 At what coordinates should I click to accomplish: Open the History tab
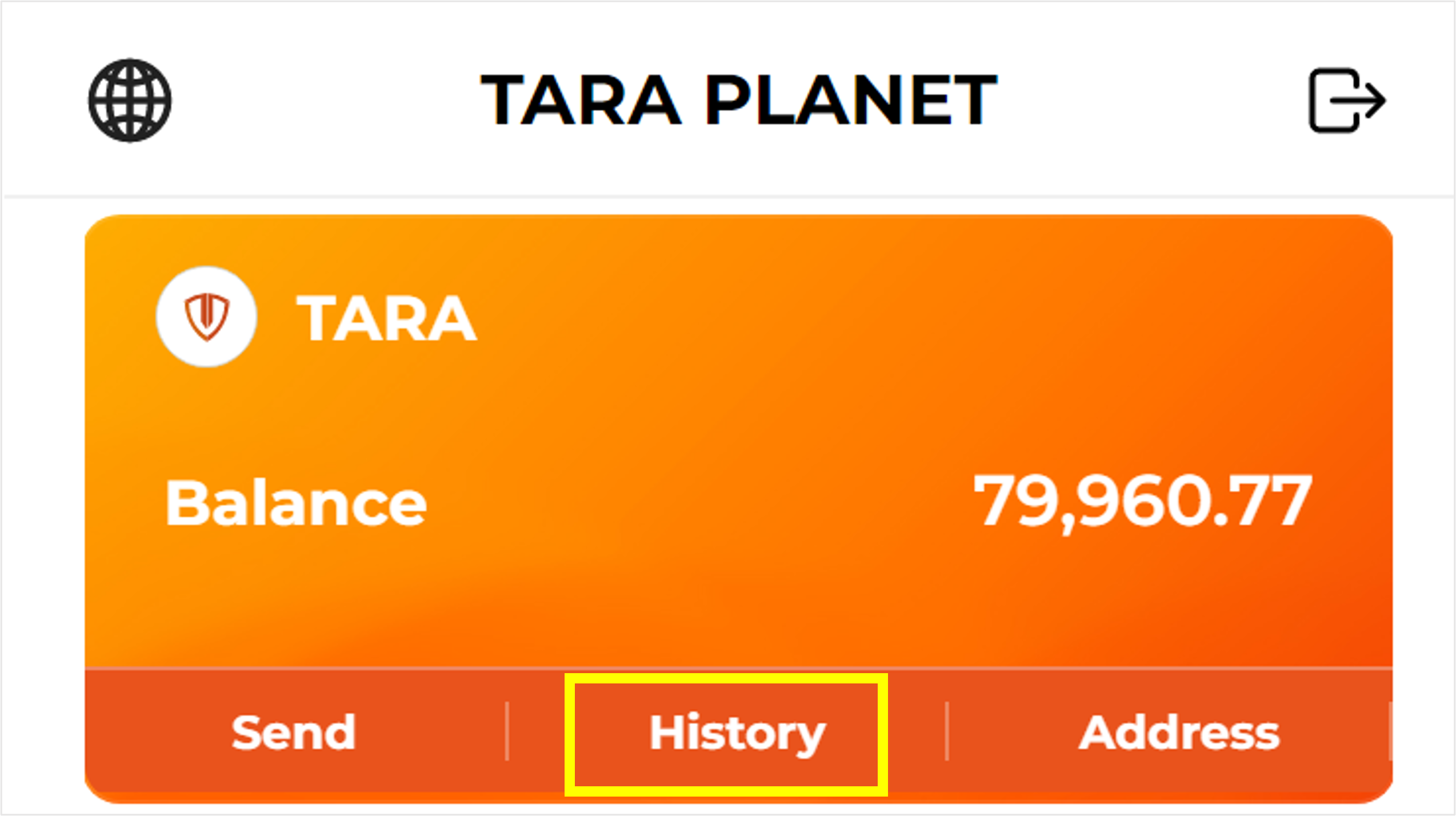coord(737,734)
